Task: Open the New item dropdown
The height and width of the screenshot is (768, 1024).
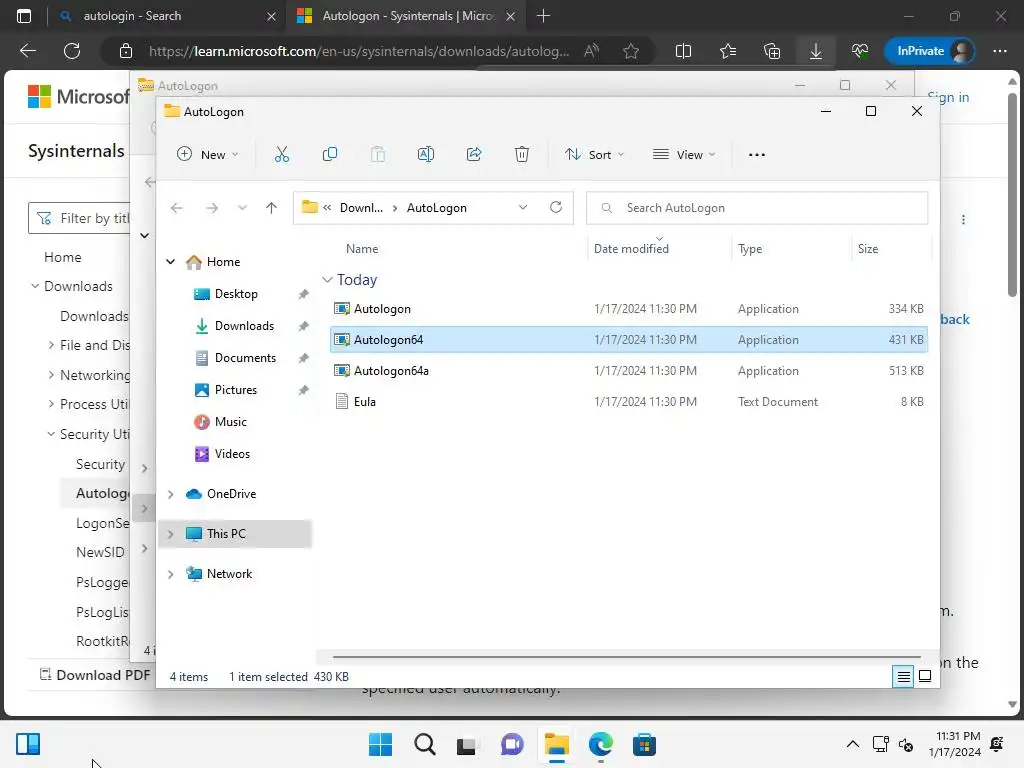Action: pos(208,155)
